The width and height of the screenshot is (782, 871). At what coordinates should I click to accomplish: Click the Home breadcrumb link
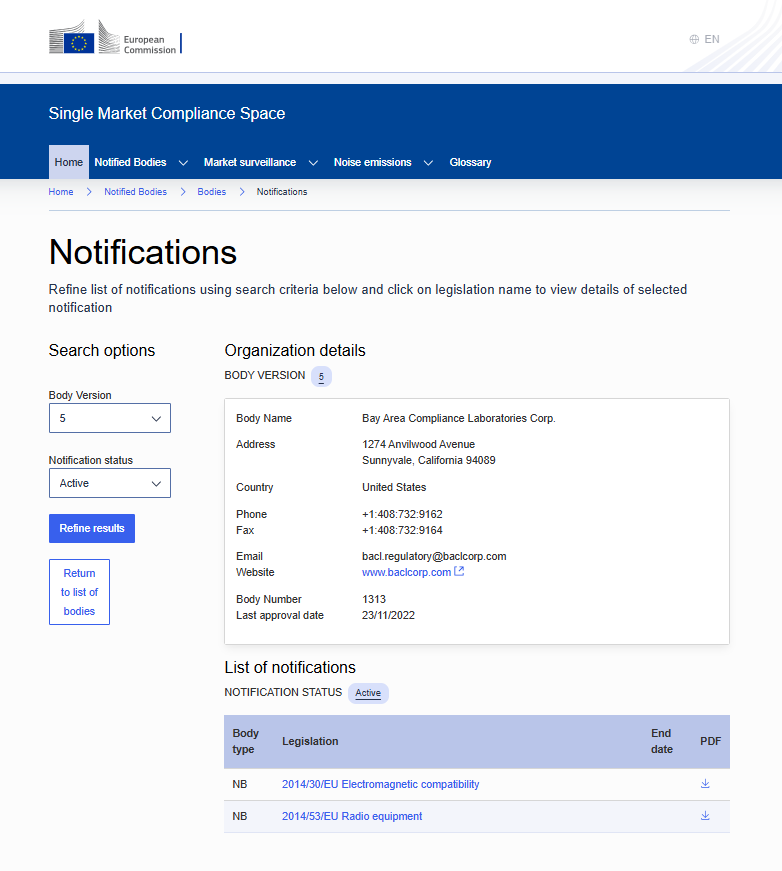point(61,192)
